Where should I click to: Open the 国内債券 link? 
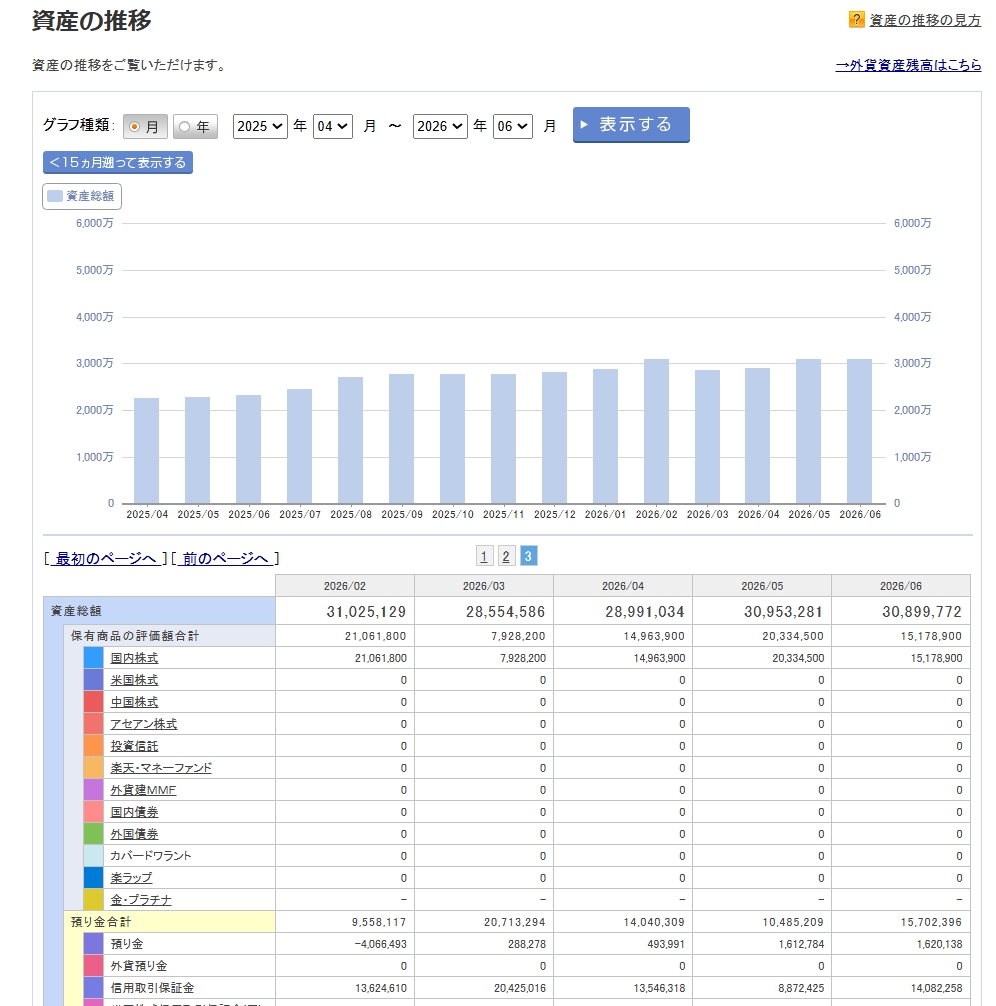134,812
